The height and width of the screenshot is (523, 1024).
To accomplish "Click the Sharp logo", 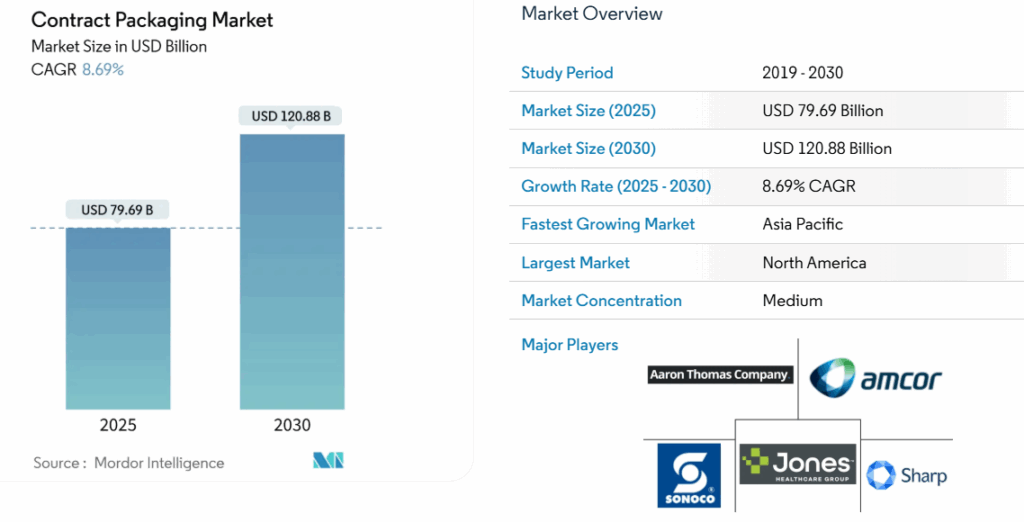I will [x=906, y=475].
